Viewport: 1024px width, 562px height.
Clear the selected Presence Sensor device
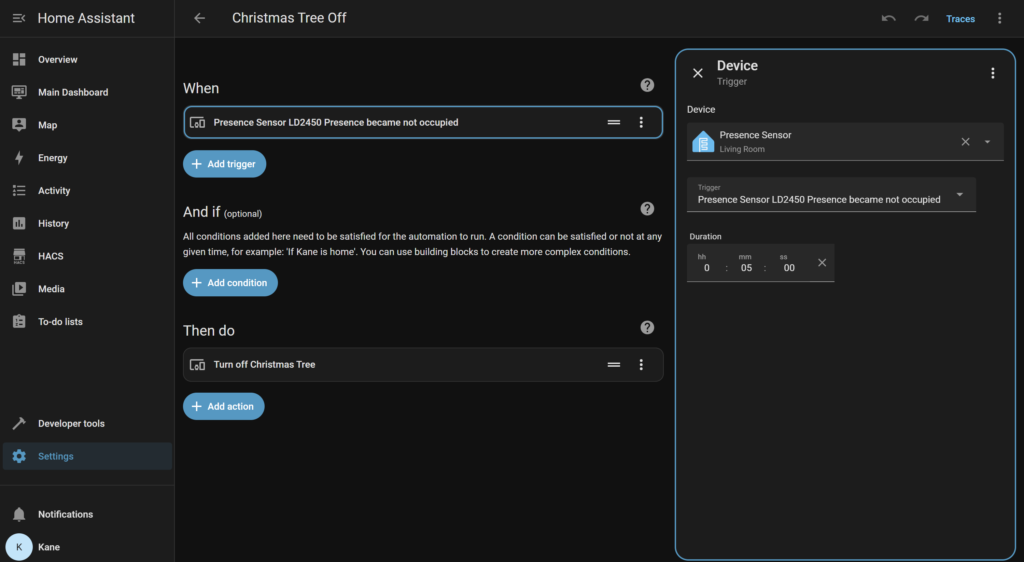point(965,142)
